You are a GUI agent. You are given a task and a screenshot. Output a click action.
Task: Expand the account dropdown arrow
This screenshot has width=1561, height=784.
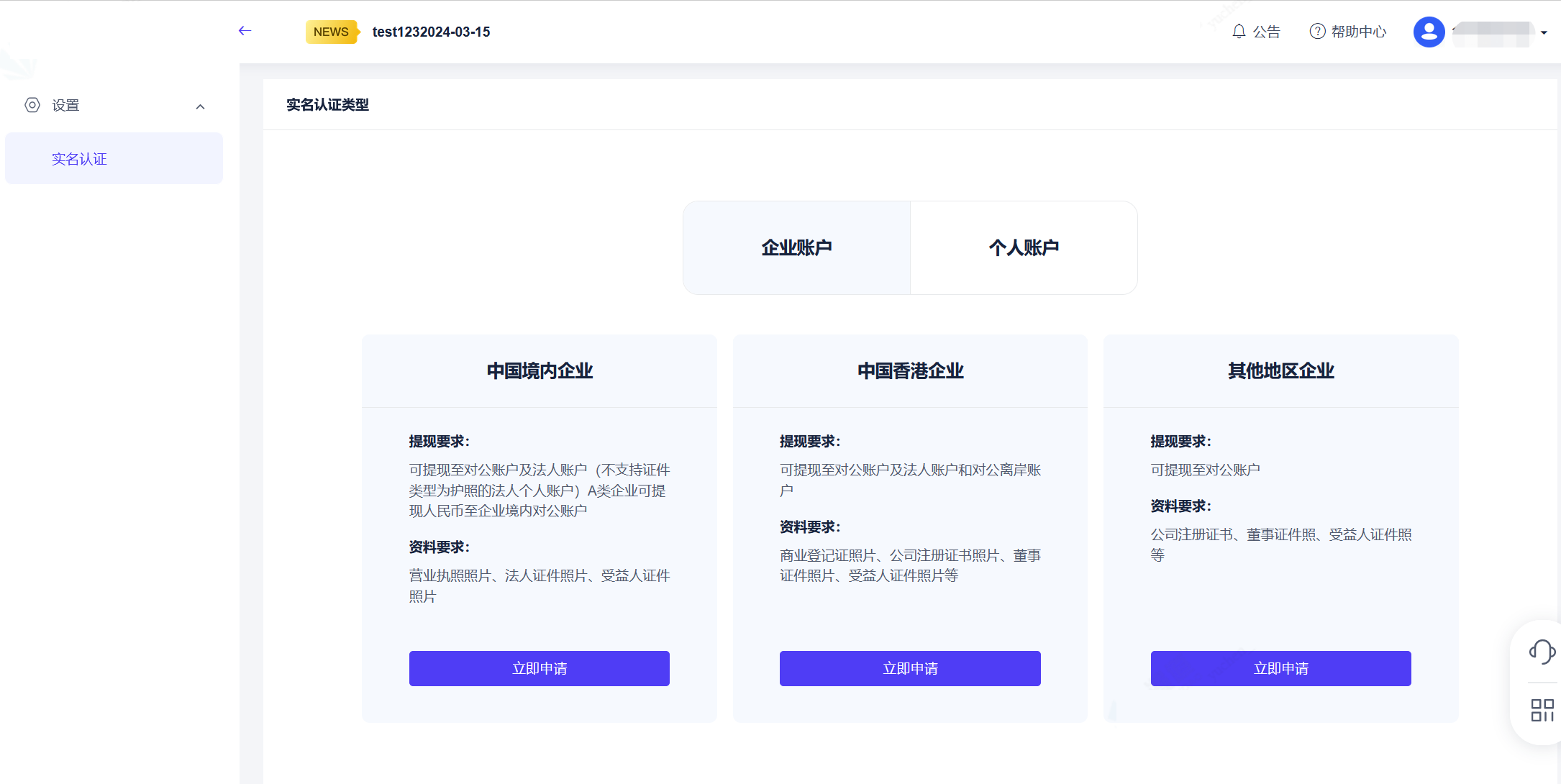[1544, 32]
